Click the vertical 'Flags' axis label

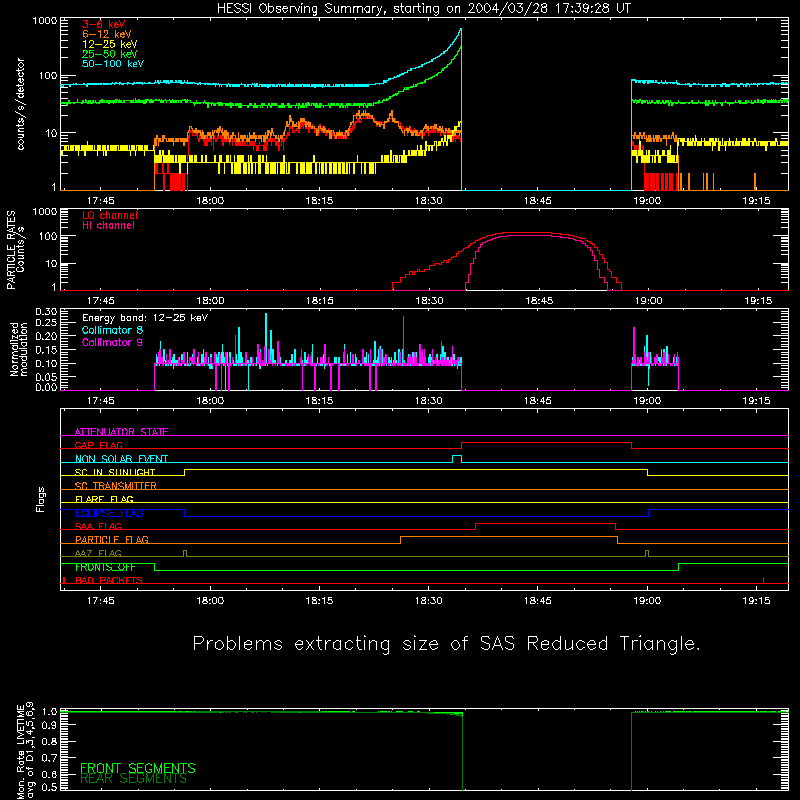coord(40,499)
